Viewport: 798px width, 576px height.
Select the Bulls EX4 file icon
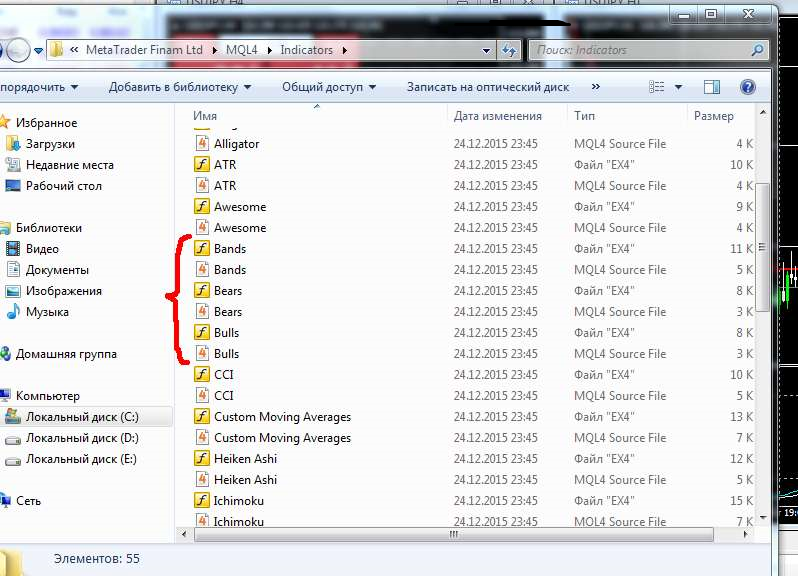pyautogui.click(x=202, y=332)
